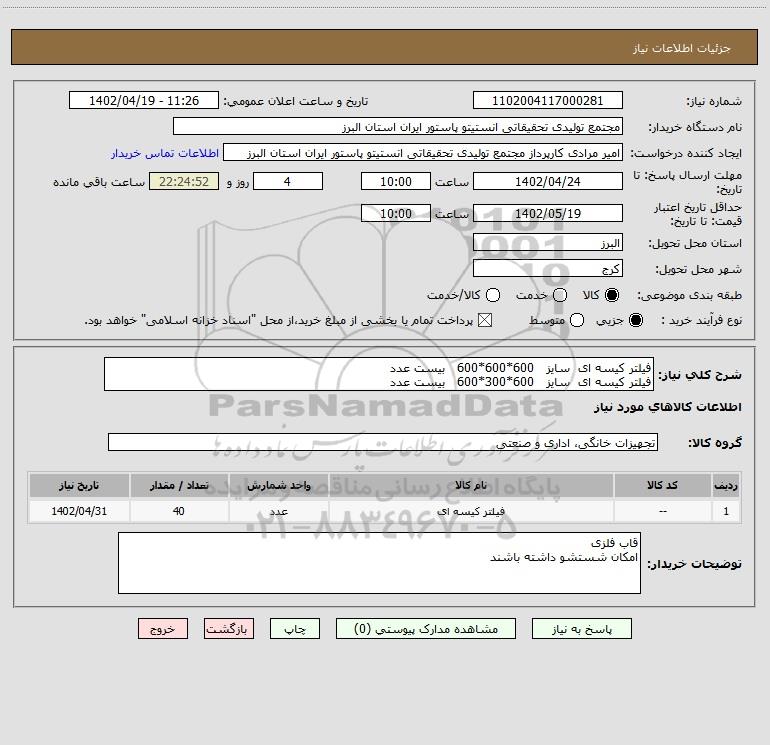Screen dimensions: 770x745
Task: Click the price validity date 1402/05/19
Action: (x=548, y=213)
